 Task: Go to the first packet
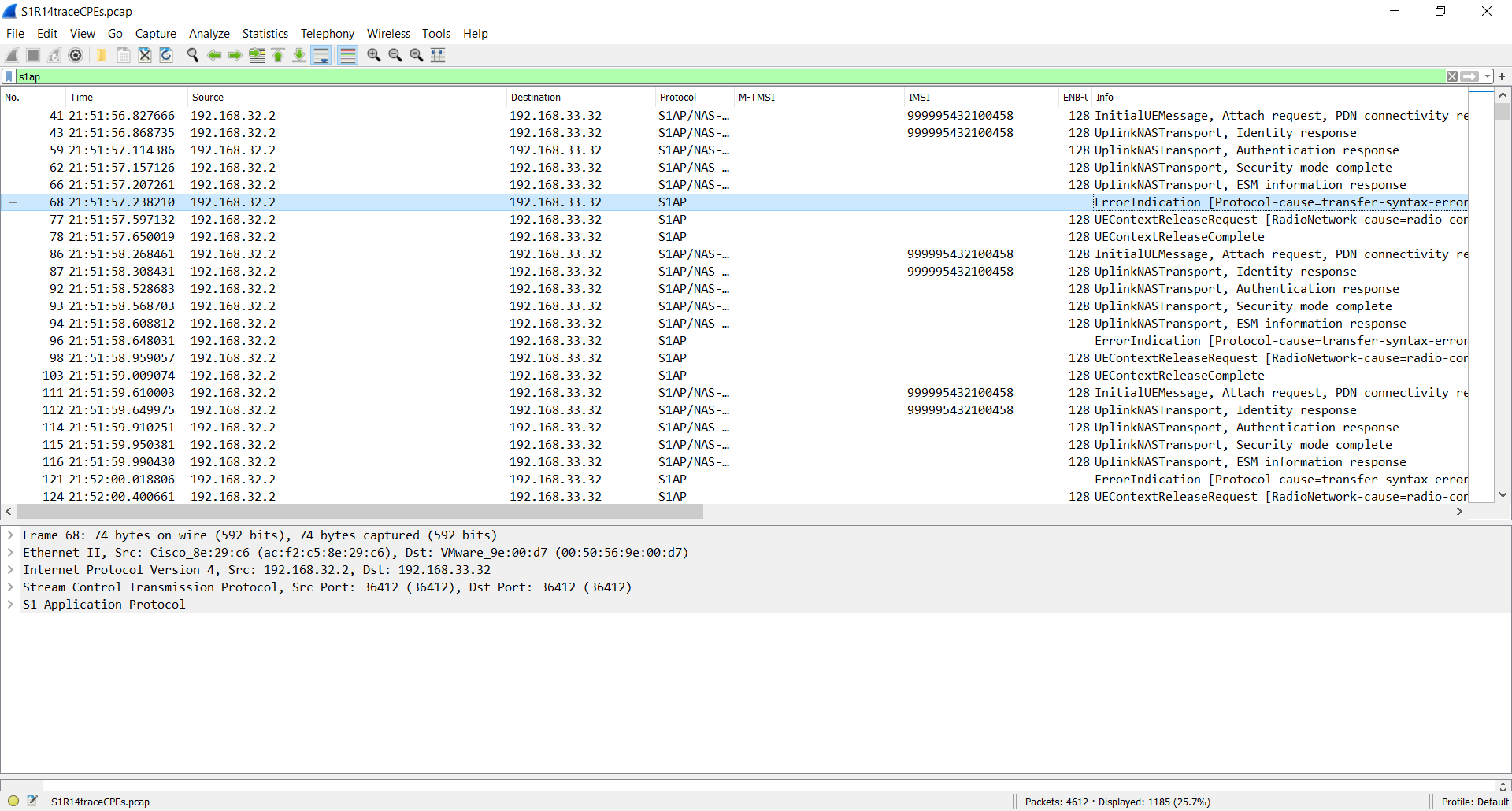click(x=277, y=55)
